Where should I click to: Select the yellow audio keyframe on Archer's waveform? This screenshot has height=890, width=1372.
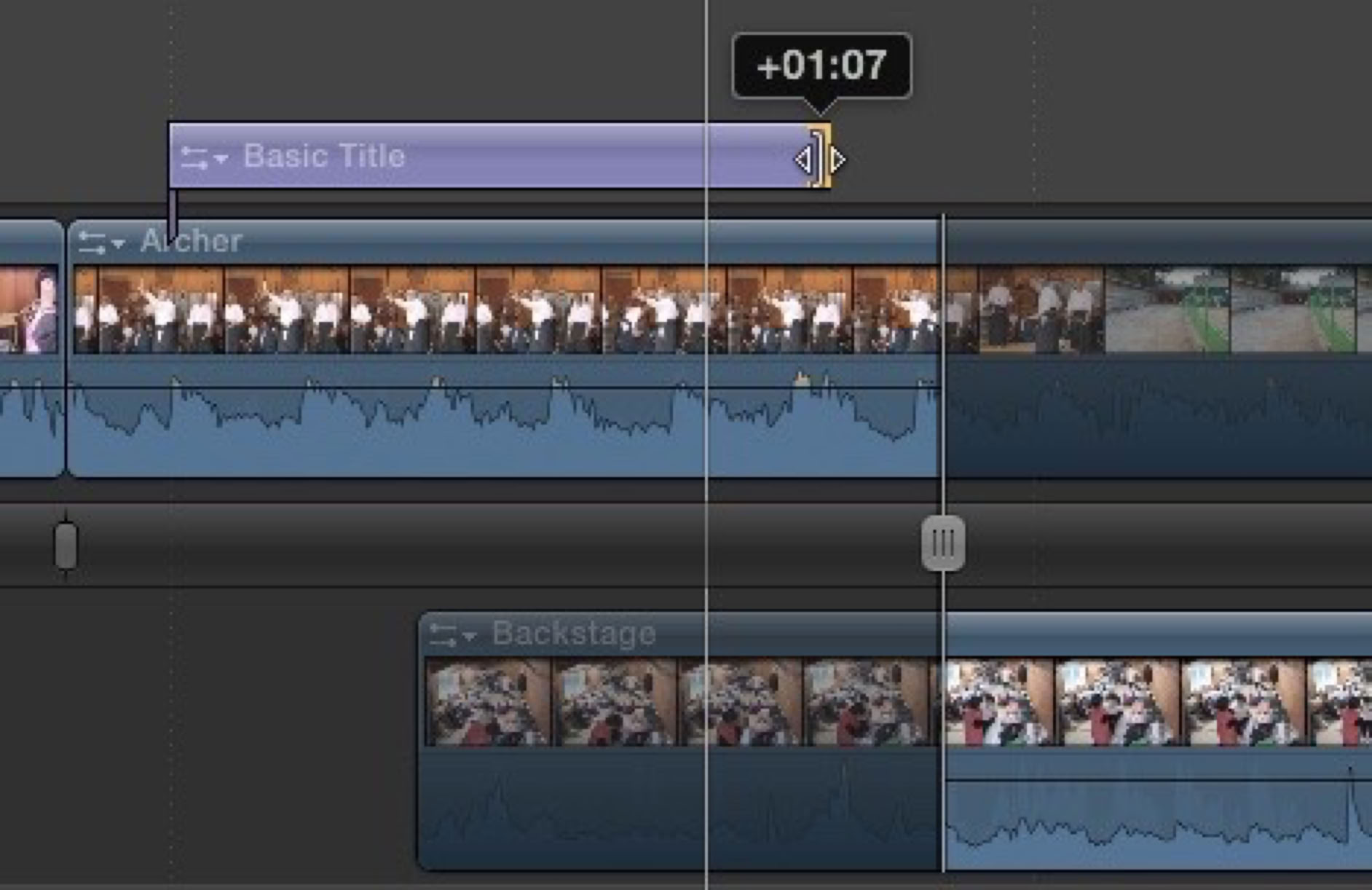coord(801,379)
